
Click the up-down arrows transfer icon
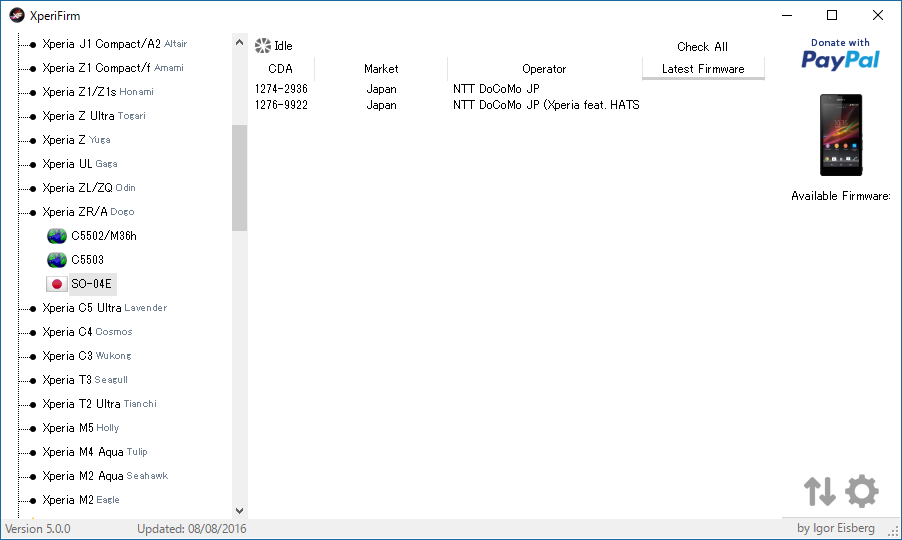[x=820, y=491]
